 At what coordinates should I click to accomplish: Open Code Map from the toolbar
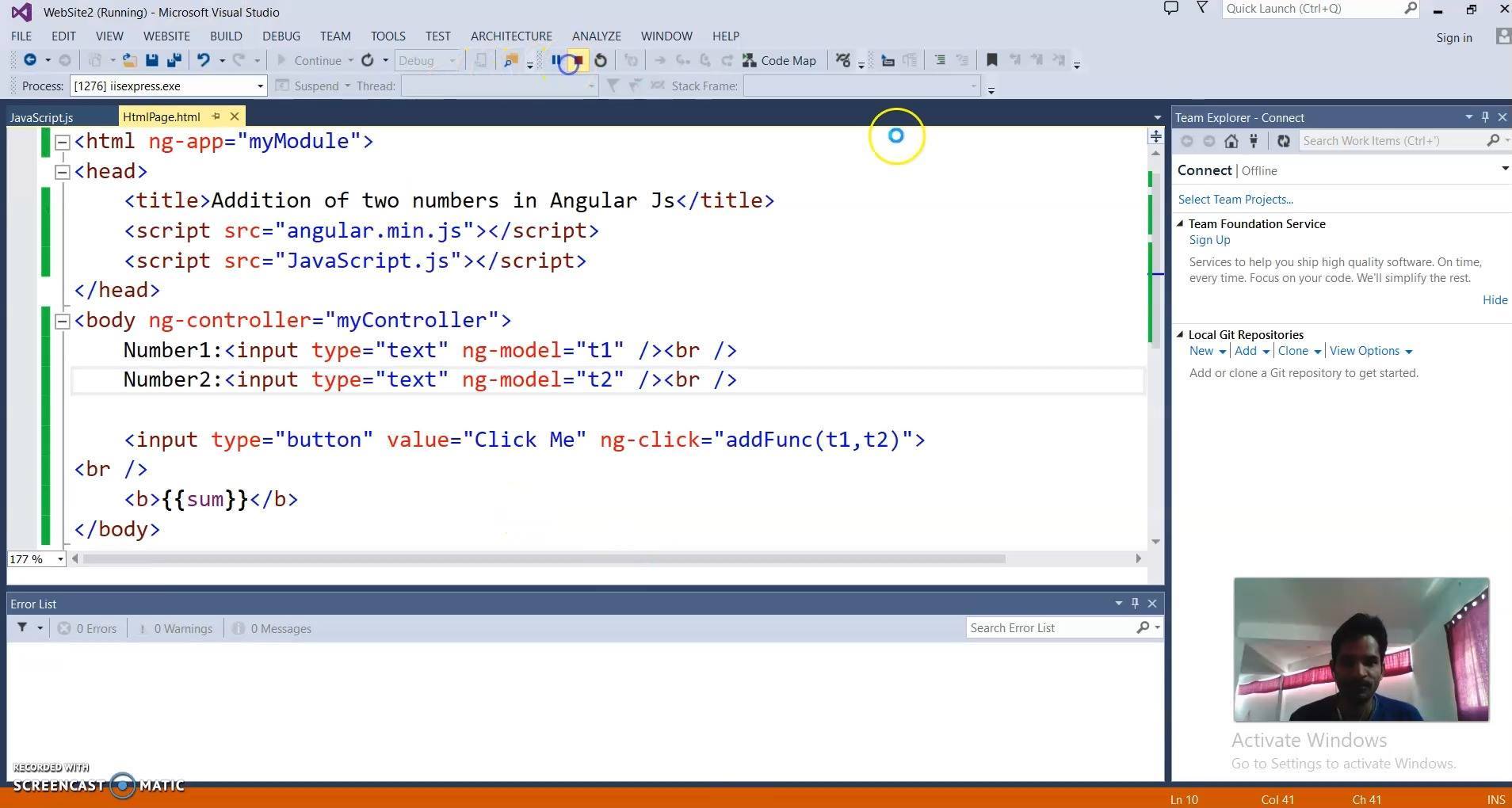click(779, 60)
